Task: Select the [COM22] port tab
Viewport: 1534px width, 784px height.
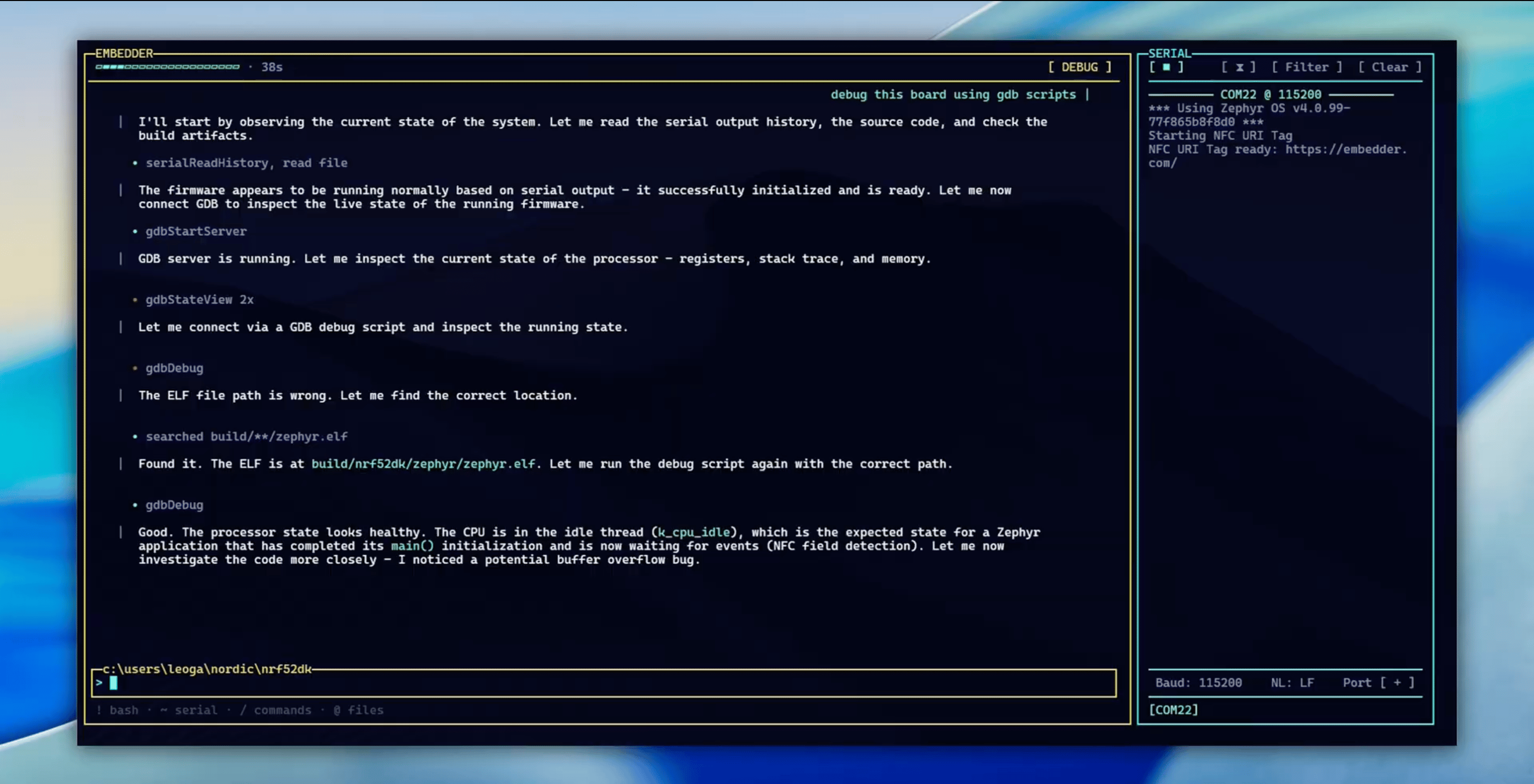Action: tap(1173, 709)
